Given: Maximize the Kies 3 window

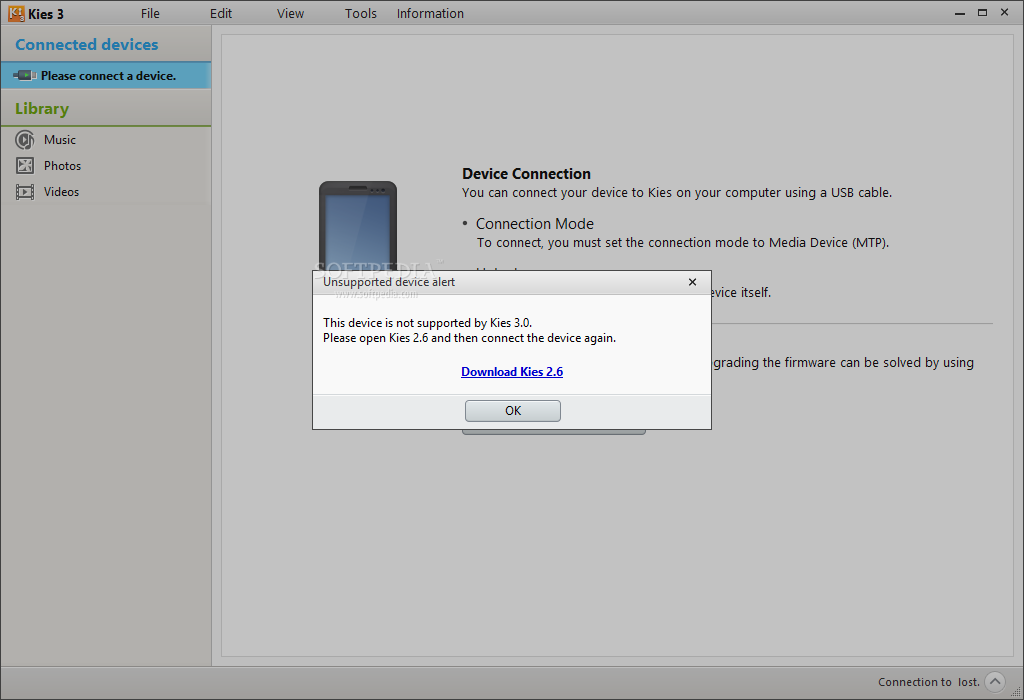Looking at the screenshot, I should point(982,13).
